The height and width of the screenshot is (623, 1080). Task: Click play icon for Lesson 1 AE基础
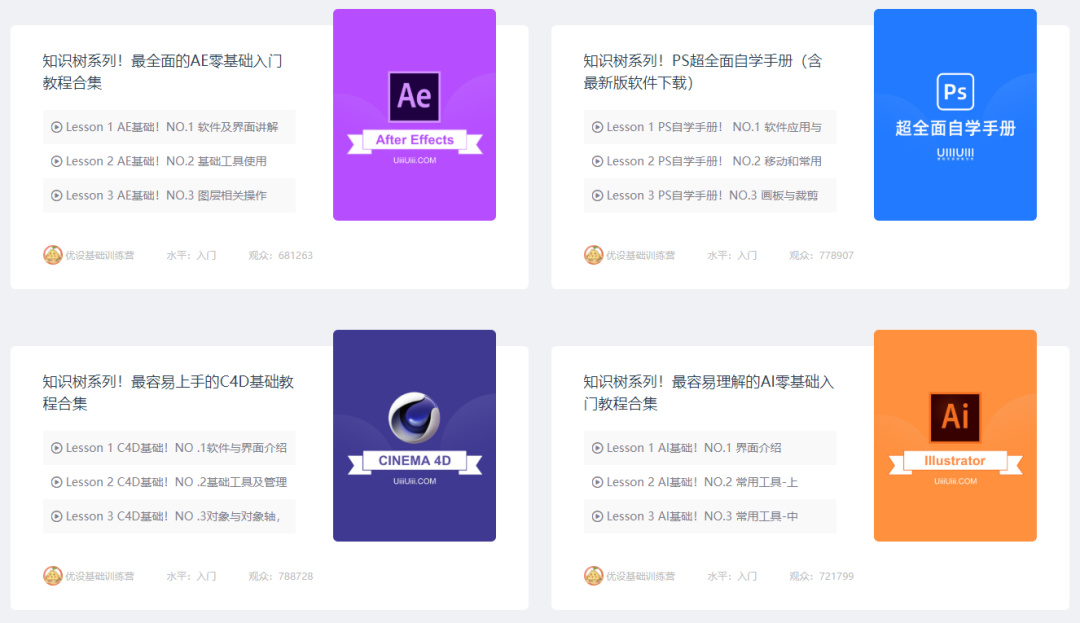56,127
